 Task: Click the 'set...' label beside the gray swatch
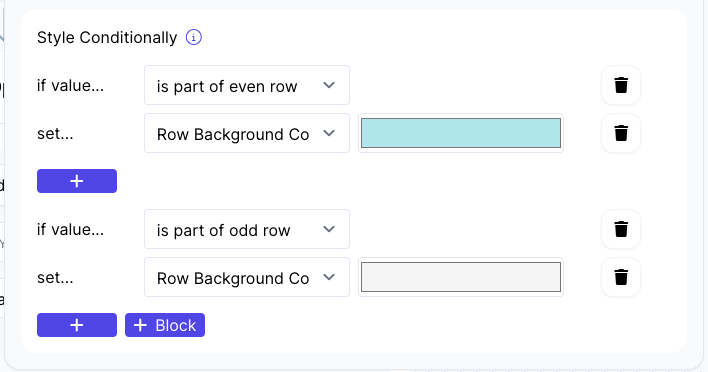55,278
